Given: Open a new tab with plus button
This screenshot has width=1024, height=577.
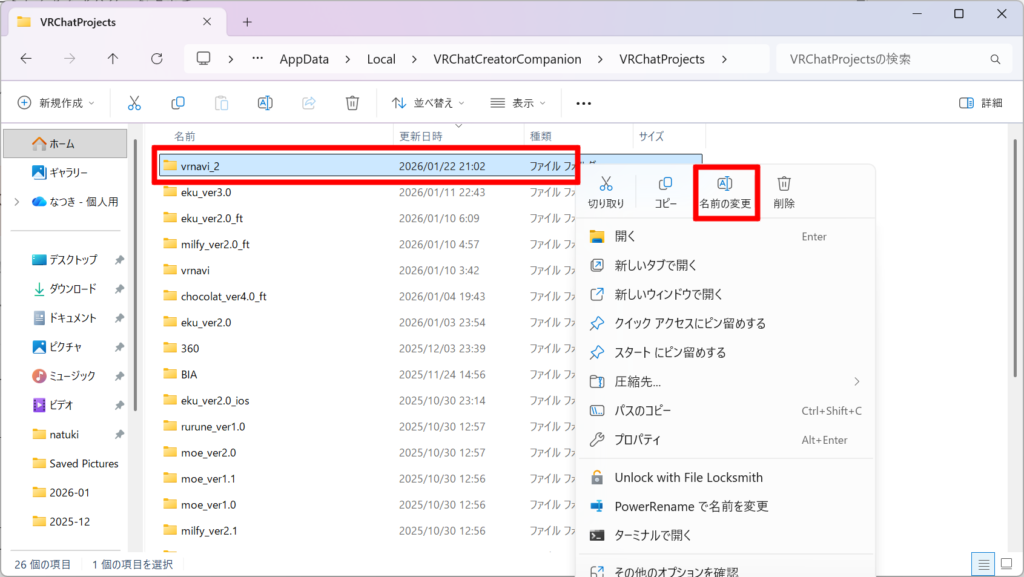Looking at the screenshot, I should coord(247,21).
